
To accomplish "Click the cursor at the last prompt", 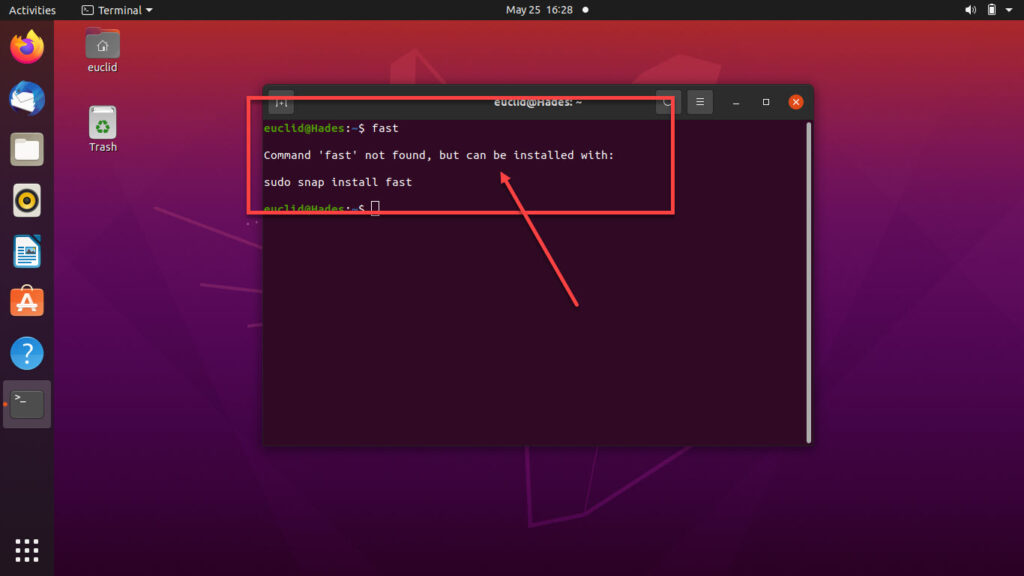I will tap(375, 208).
